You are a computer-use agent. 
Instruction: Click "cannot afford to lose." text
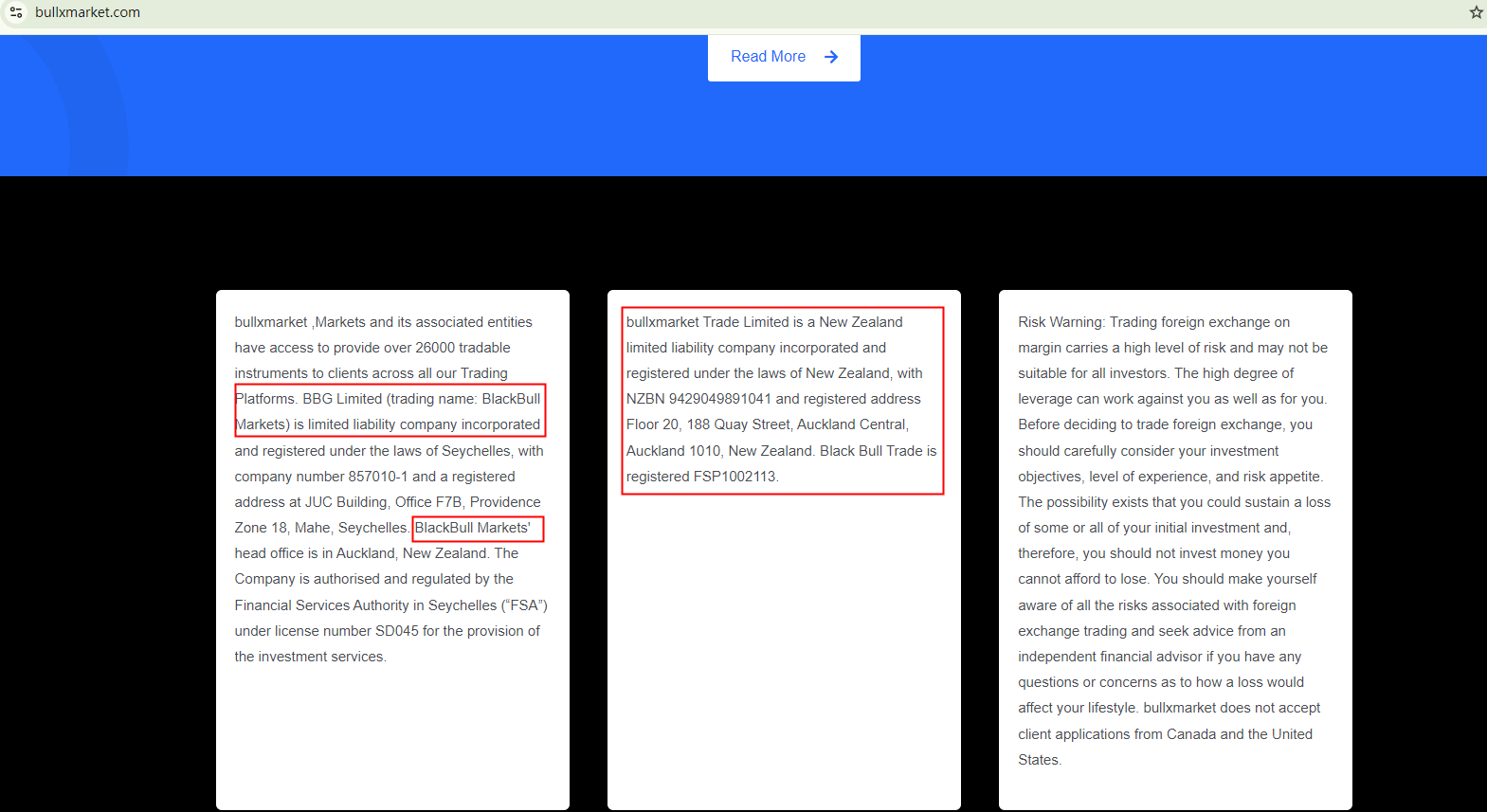click(x=1084, y=579)
